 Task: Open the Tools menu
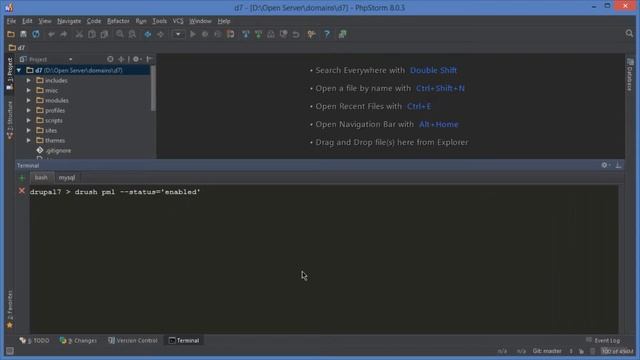pyautogui.click(x=160, y=21)
